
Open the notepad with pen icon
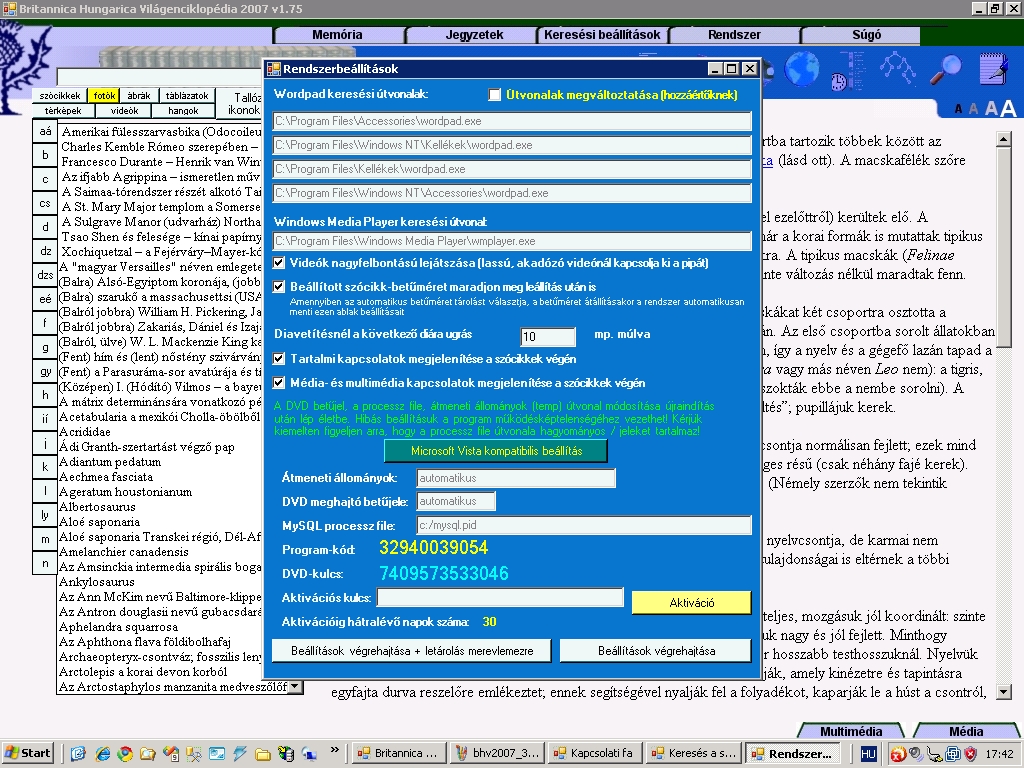tap(994, 69)
